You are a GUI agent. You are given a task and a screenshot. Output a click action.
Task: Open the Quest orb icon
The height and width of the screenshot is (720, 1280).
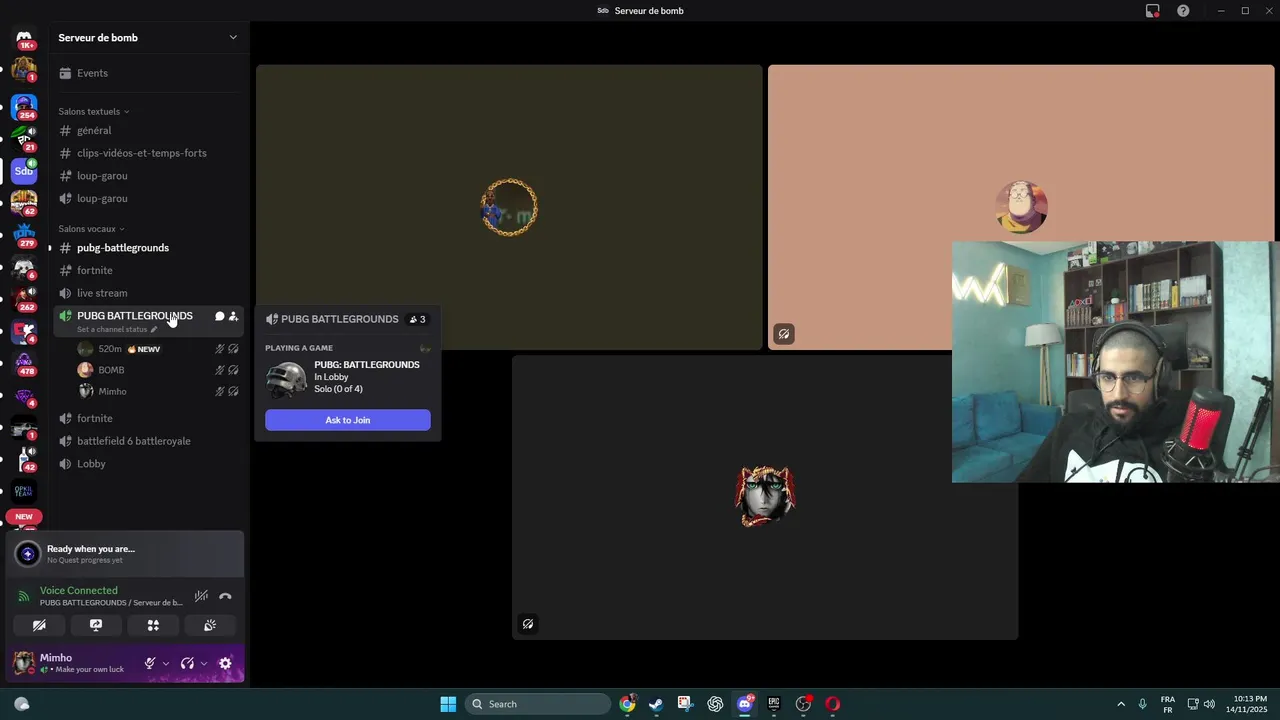coord(28,554)
